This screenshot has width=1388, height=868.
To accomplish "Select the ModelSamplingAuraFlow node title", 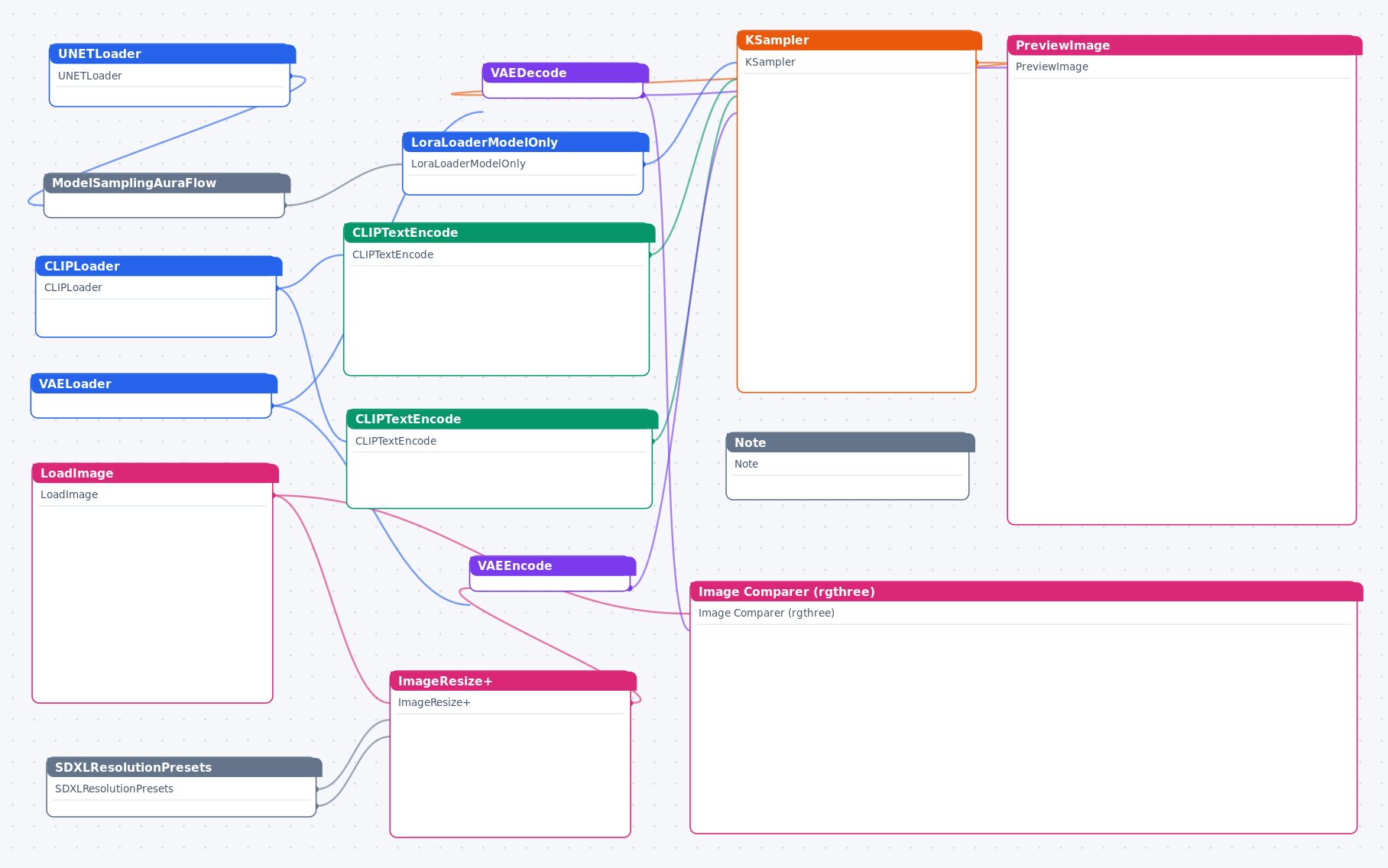I will 134,183.
